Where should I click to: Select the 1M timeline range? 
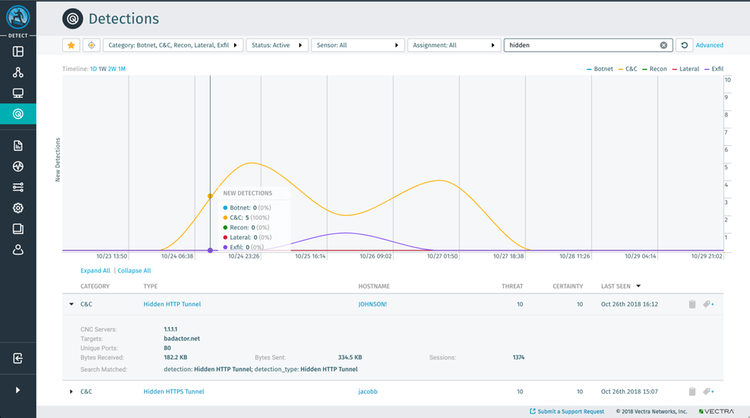(x=121, y=69)
